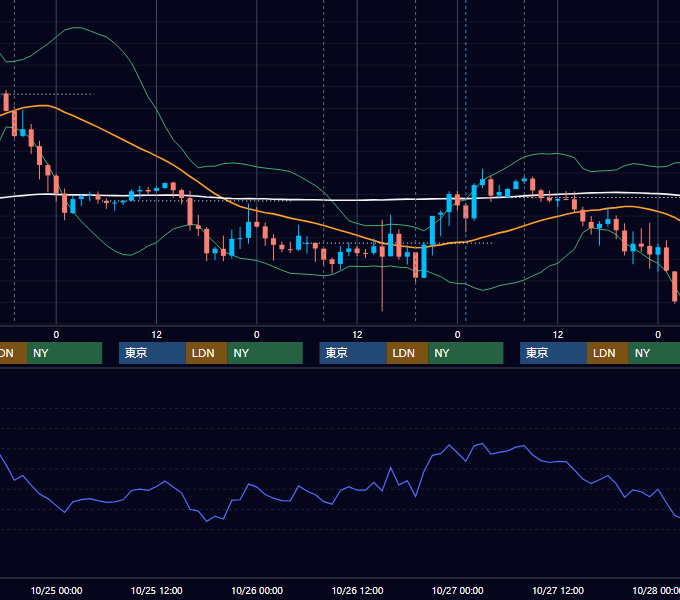The height and width of the screenshot is (600, 680).
Task: Click the 10/25 00:00 date label
Action: pyautogui.click(x=56, y=590)
